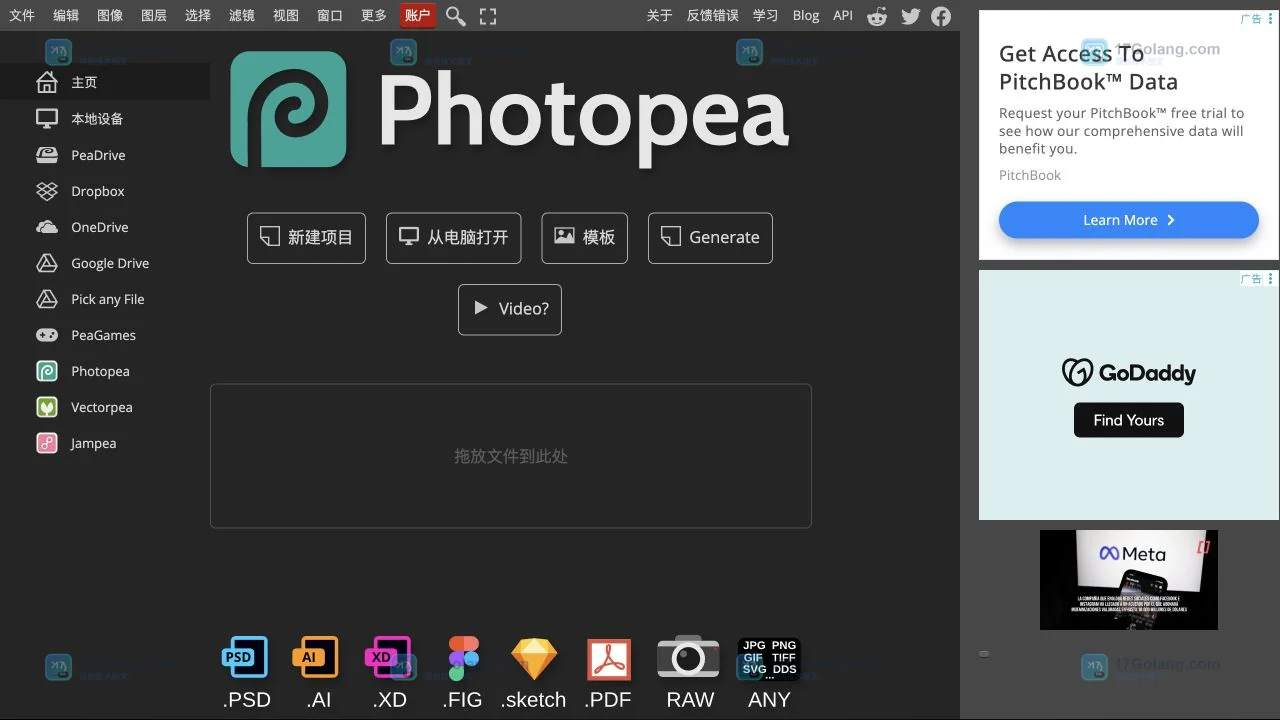Image resolution: width=1280 pixels, height=720 pixels.
Task: Open the 图像 menu
Action: [x=110, y=15]
